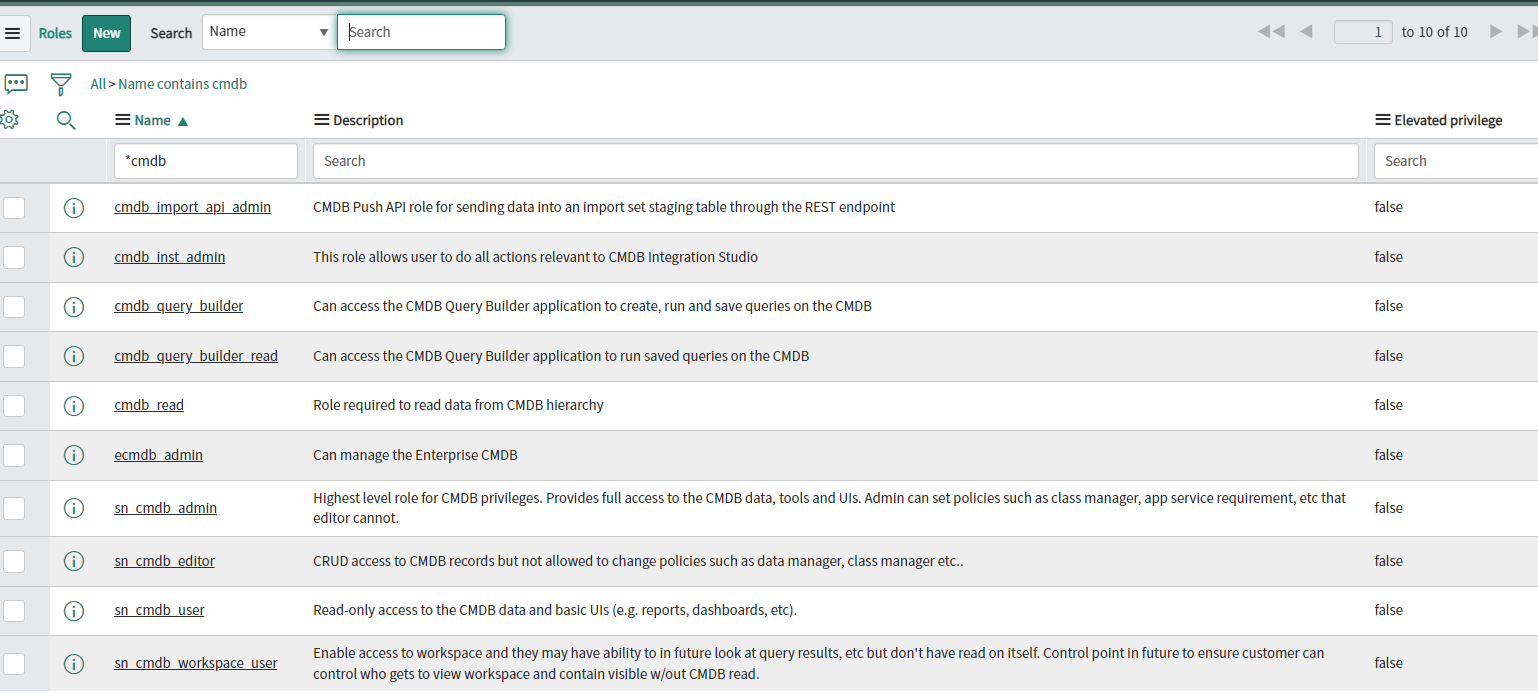Click the last page navigation arrow

pyautogui.click(x=1524, y=31)
